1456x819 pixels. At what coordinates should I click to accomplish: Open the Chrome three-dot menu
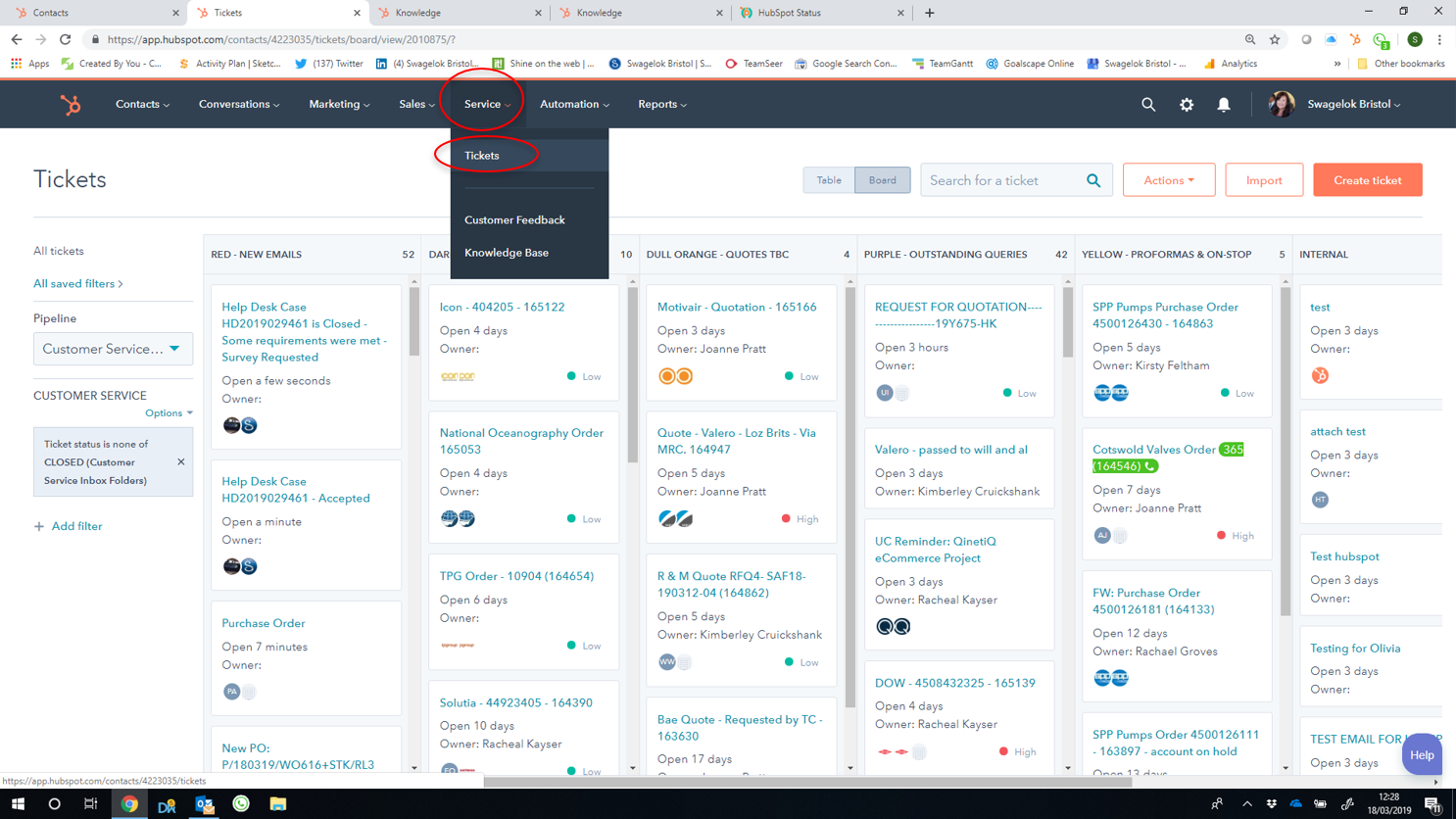[x=1439, y=39]
